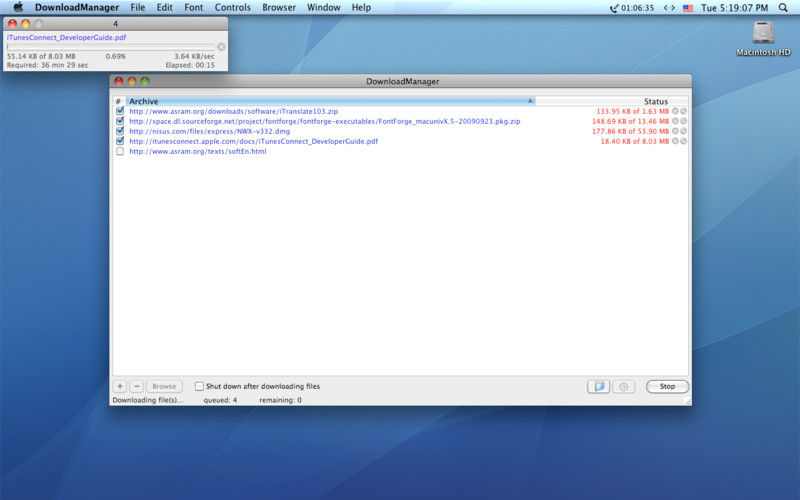Select the nisus.com NWX-v332.dmg URL row
800x500 pixels.
click(209, 131)
